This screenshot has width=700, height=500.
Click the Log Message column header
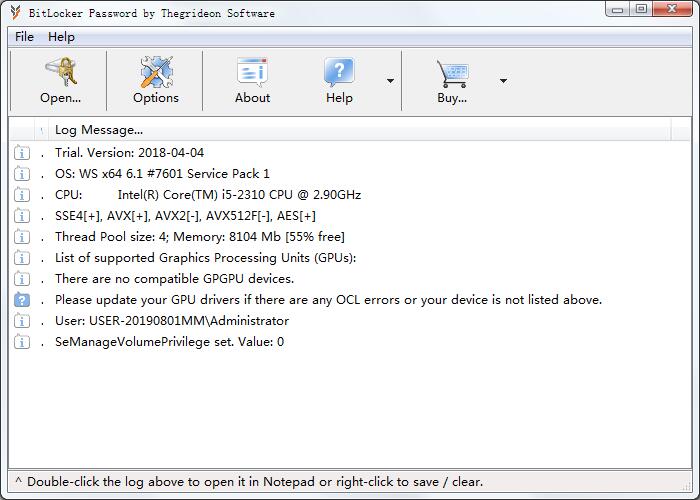point(99,130)
